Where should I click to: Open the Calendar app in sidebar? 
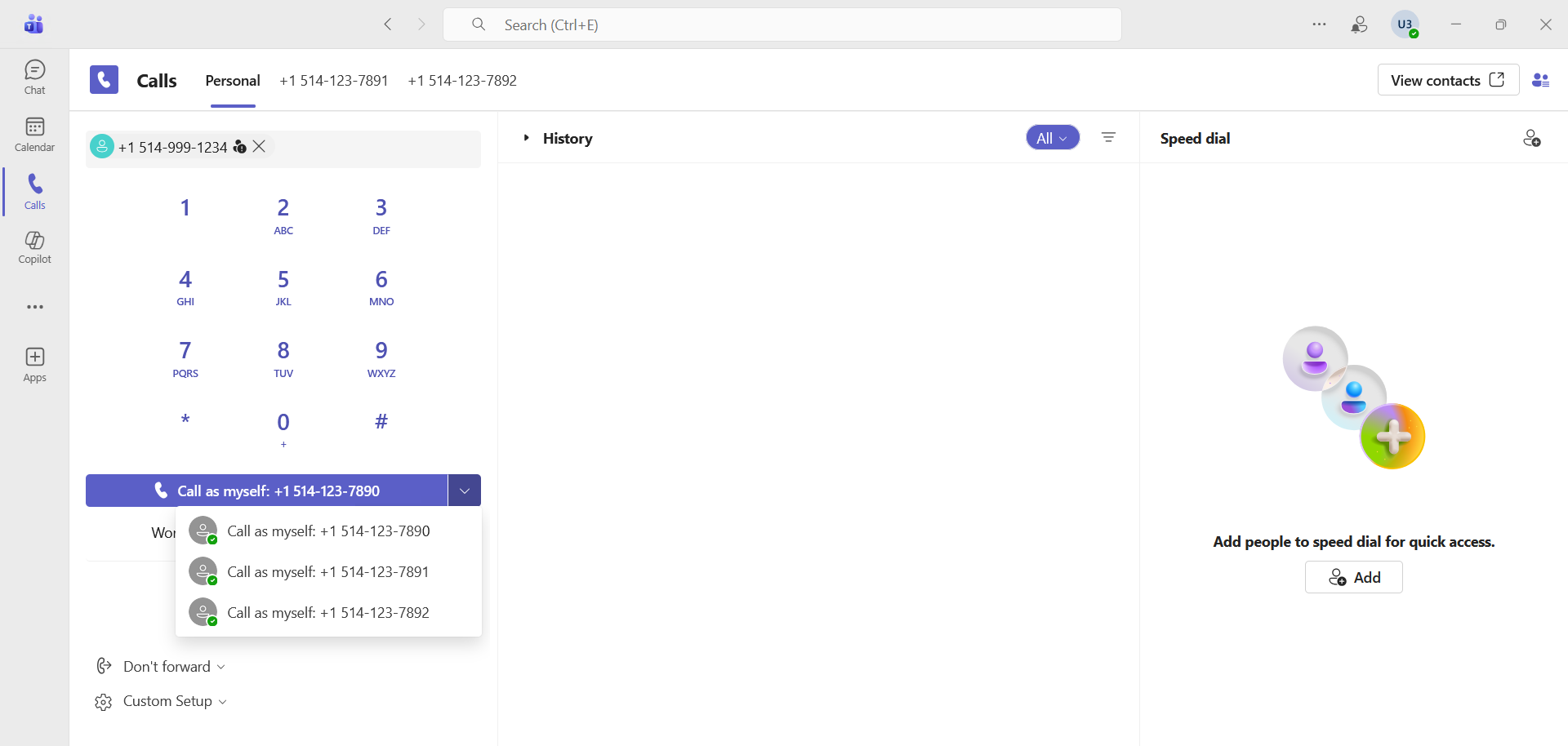click(x=34, y=135)
